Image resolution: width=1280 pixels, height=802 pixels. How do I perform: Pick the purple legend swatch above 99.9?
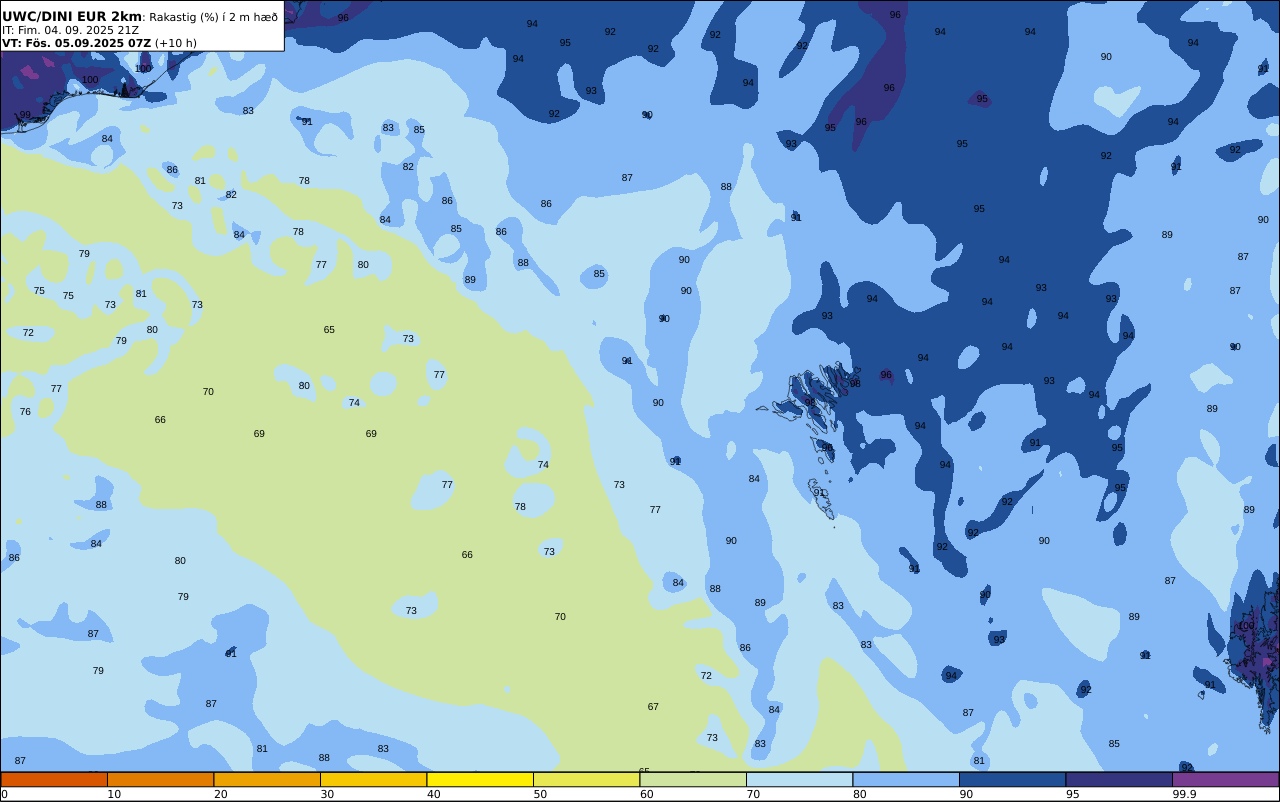(1225, 779)
